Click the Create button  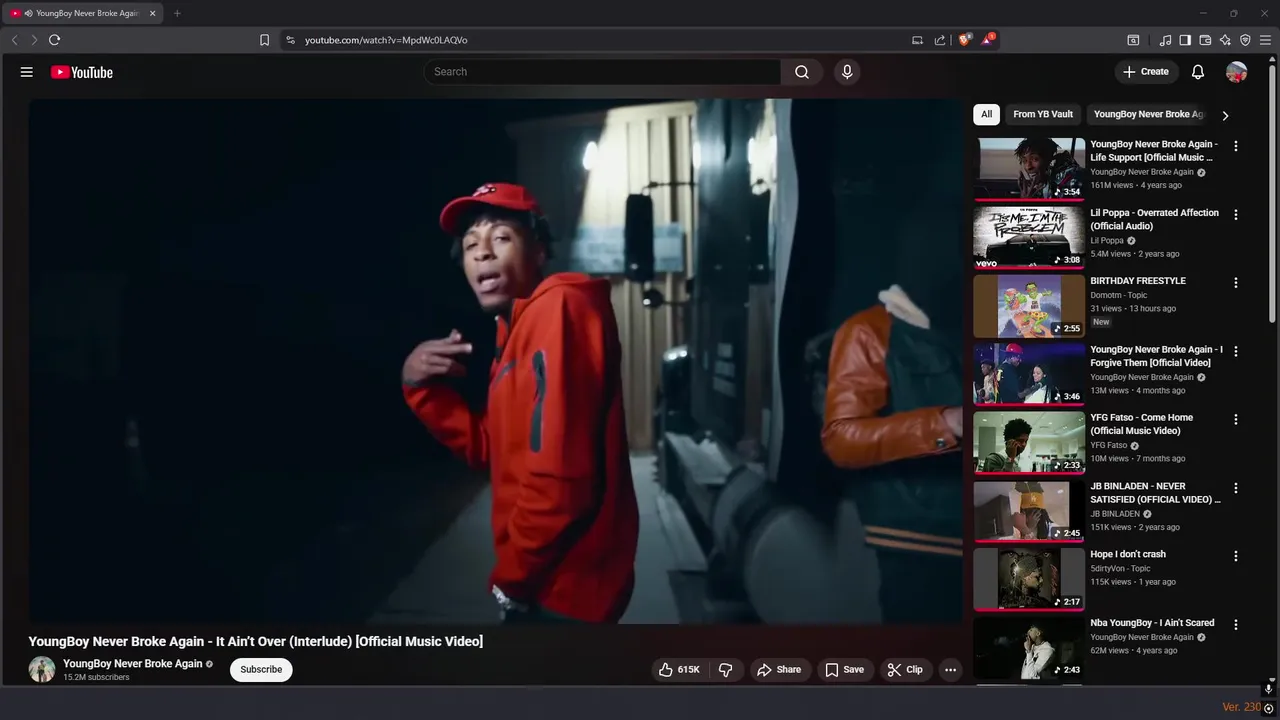1146,72
